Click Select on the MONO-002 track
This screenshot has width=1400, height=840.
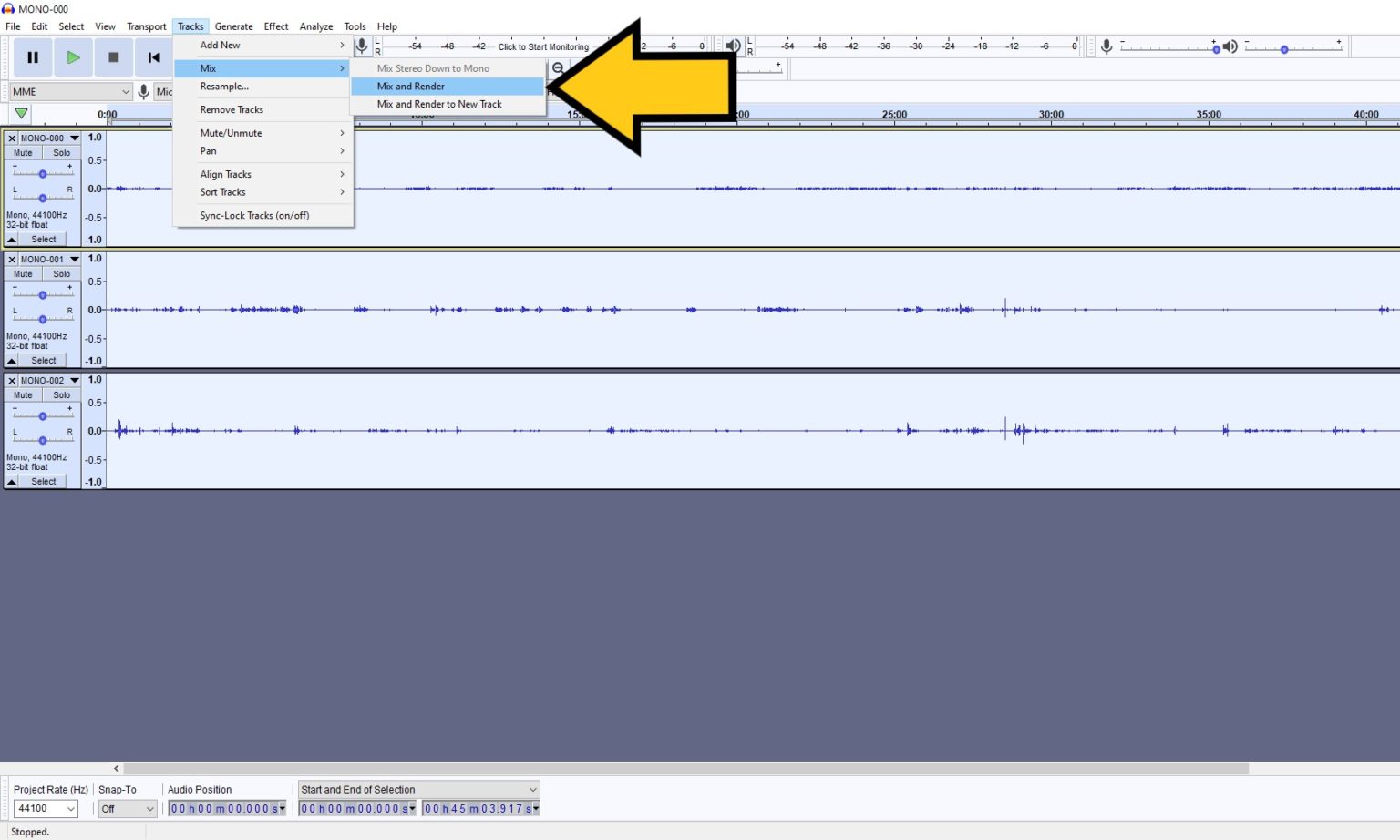[43, 481]
